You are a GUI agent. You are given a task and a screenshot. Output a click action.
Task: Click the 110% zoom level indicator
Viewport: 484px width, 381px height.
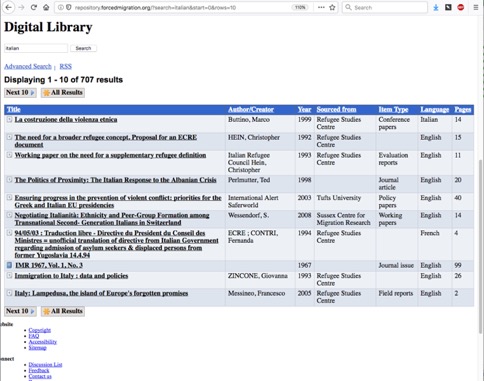point(300,7)
